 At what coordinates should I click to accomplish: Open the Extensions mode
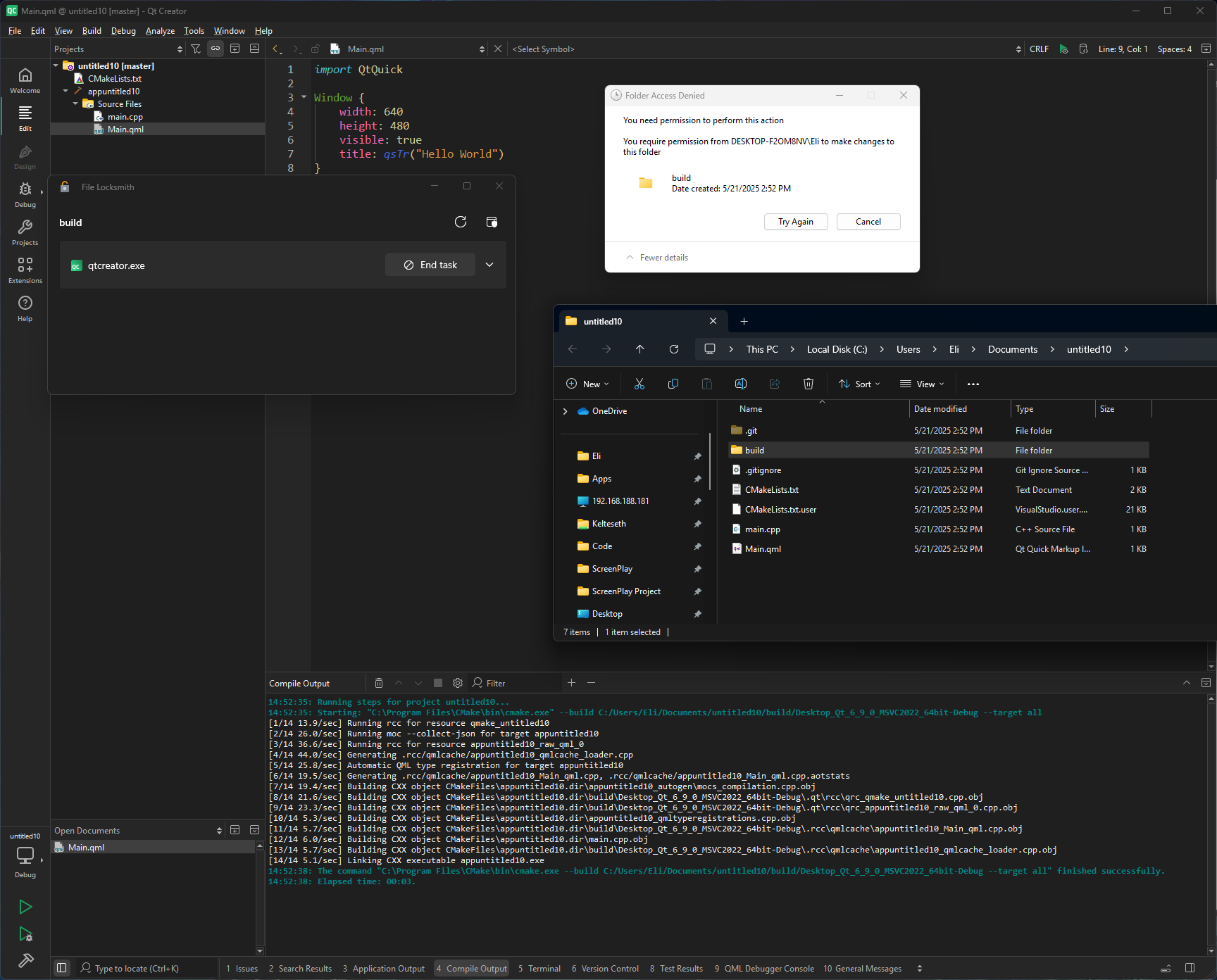coord(25,270)
